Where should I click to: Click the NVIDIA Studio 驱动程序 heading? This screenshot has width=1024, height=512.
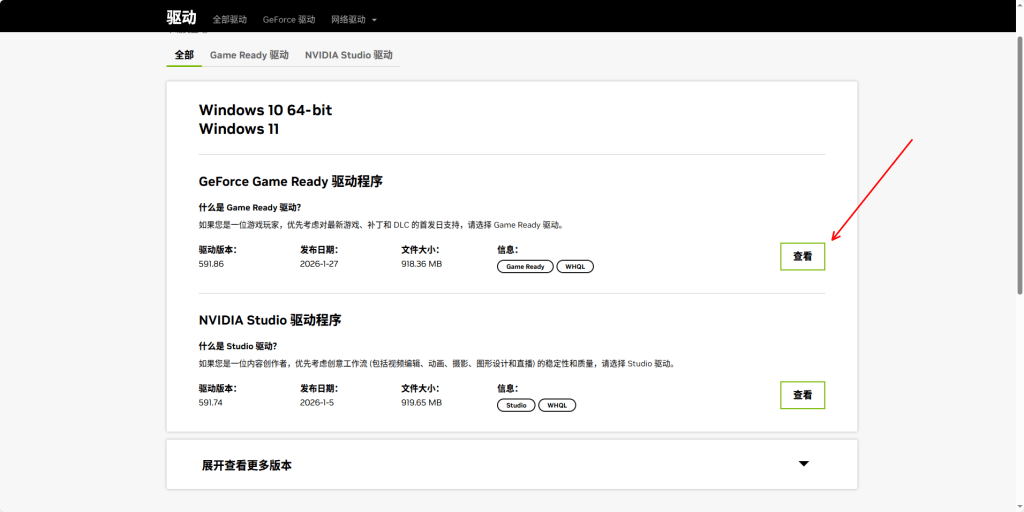pyautogui.click(x=270, y=320)
